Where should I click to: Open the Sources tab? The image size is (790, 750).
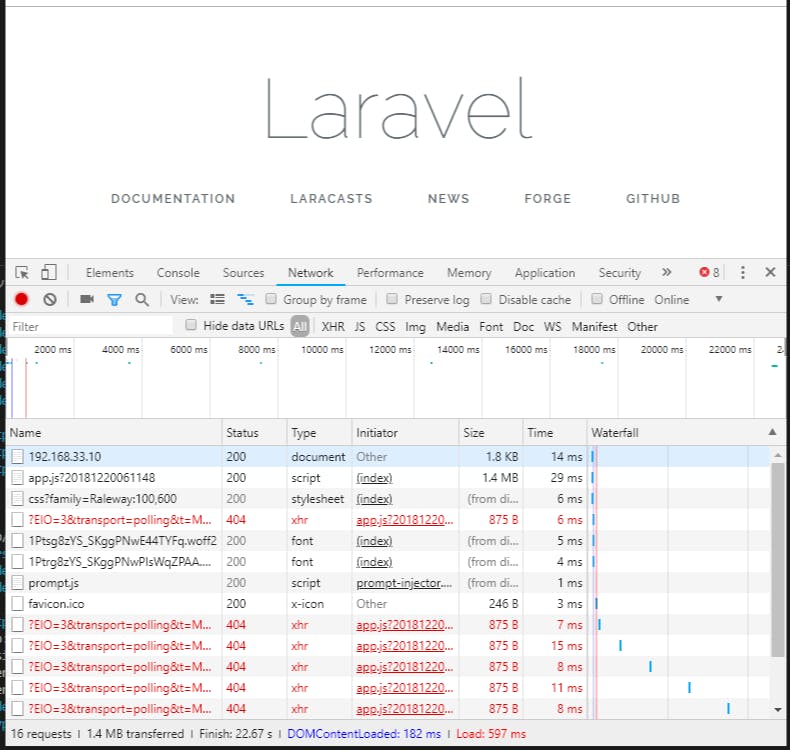pyautogui.click(x=243, y=272)
